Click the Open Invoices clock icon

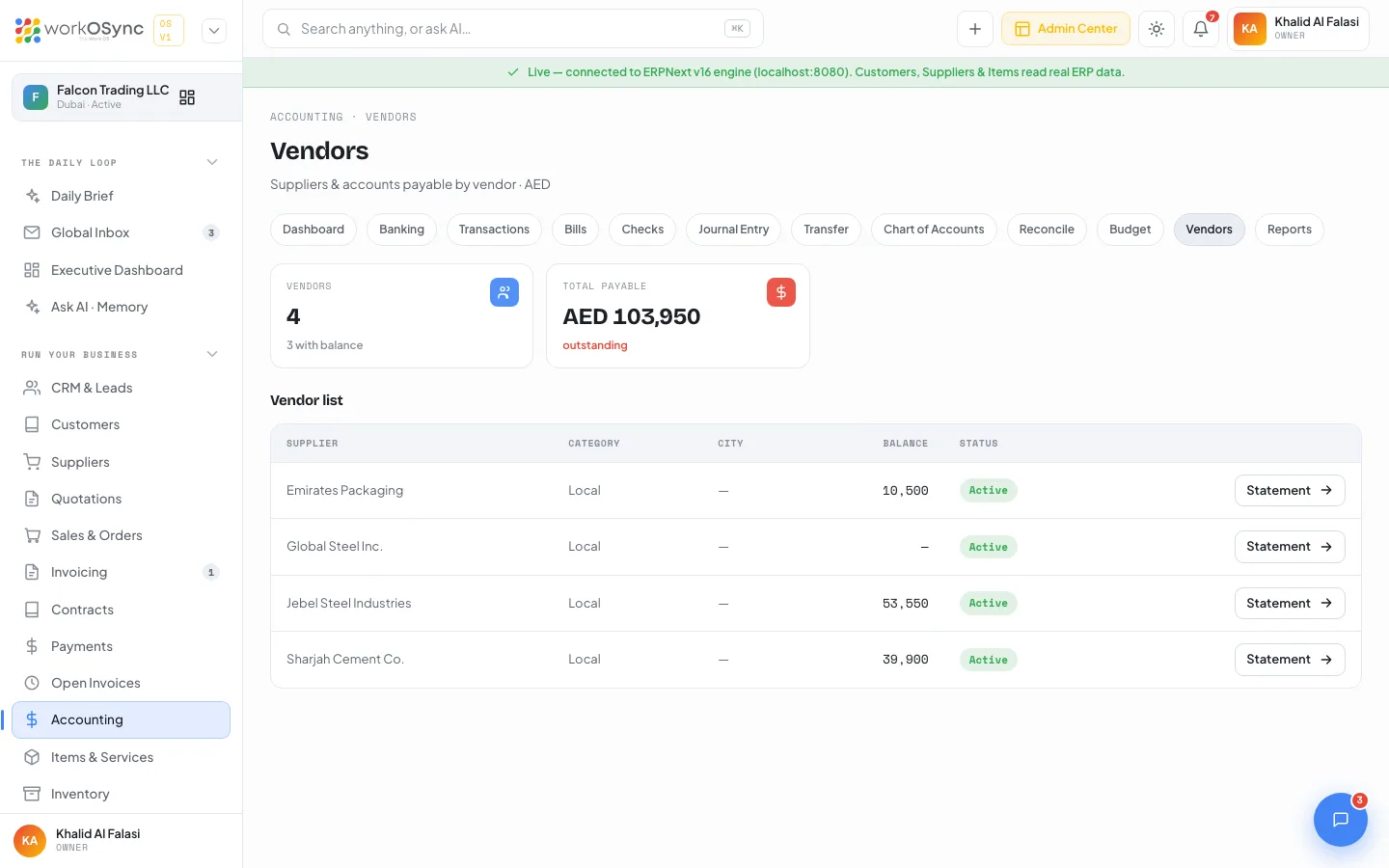tap(32, 683)
